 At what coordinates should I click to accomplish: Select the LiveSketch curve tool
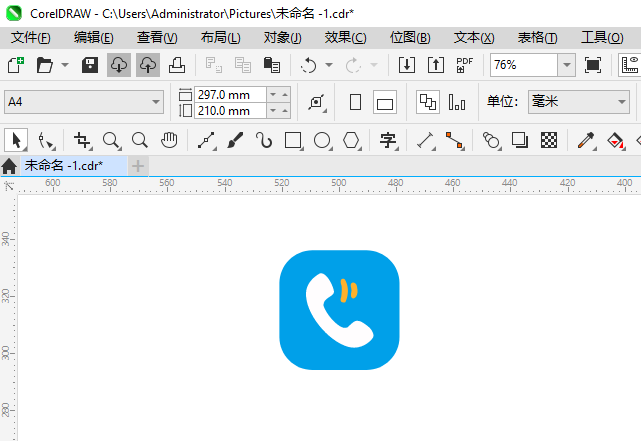(264, 140)
